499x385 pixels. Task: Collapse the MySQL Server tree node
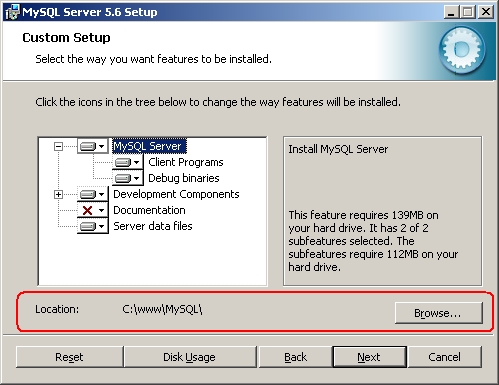pos(58,146)
